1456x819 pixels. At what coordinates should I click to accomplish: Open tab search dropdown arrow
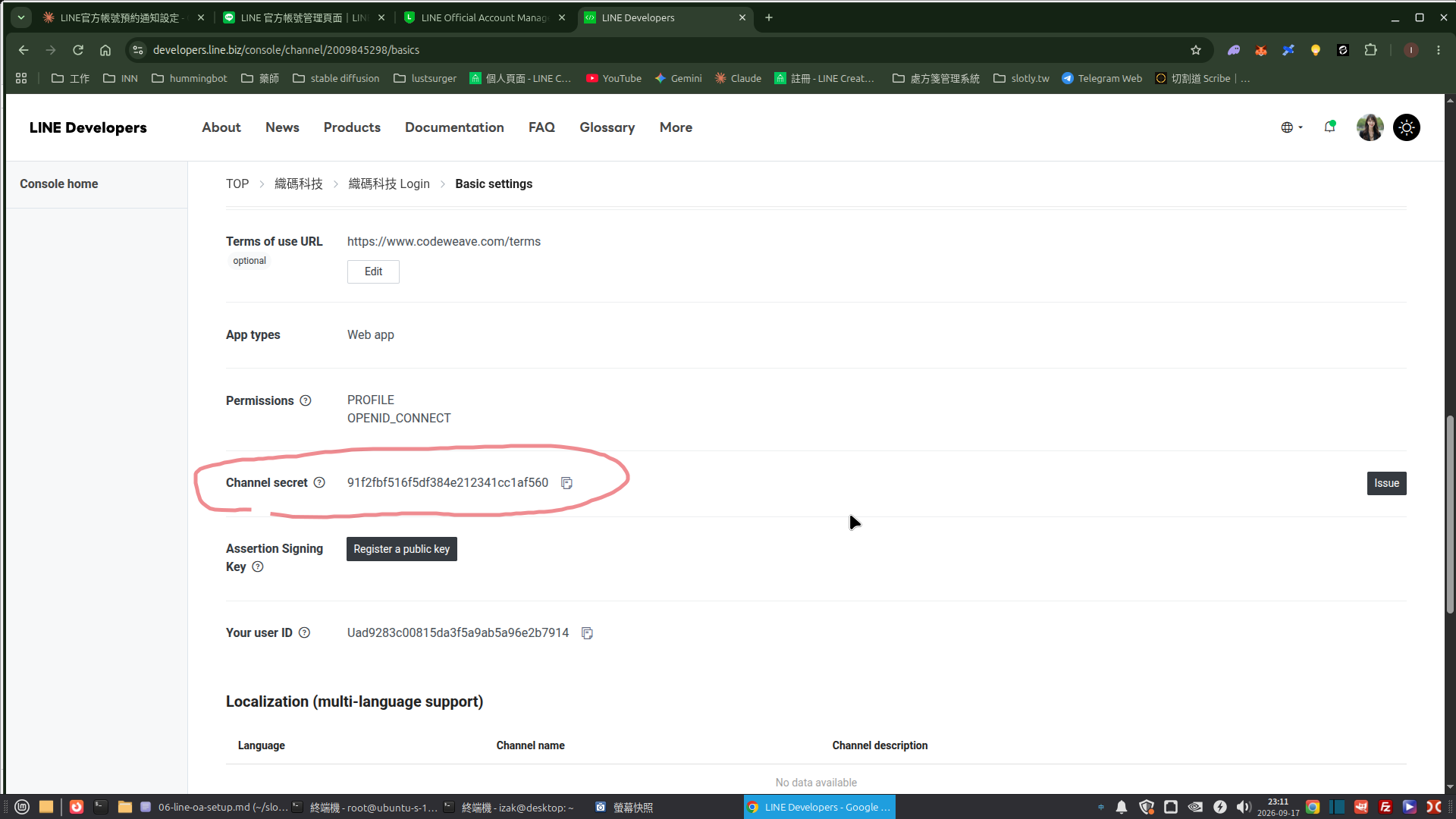tap(21, 17)
